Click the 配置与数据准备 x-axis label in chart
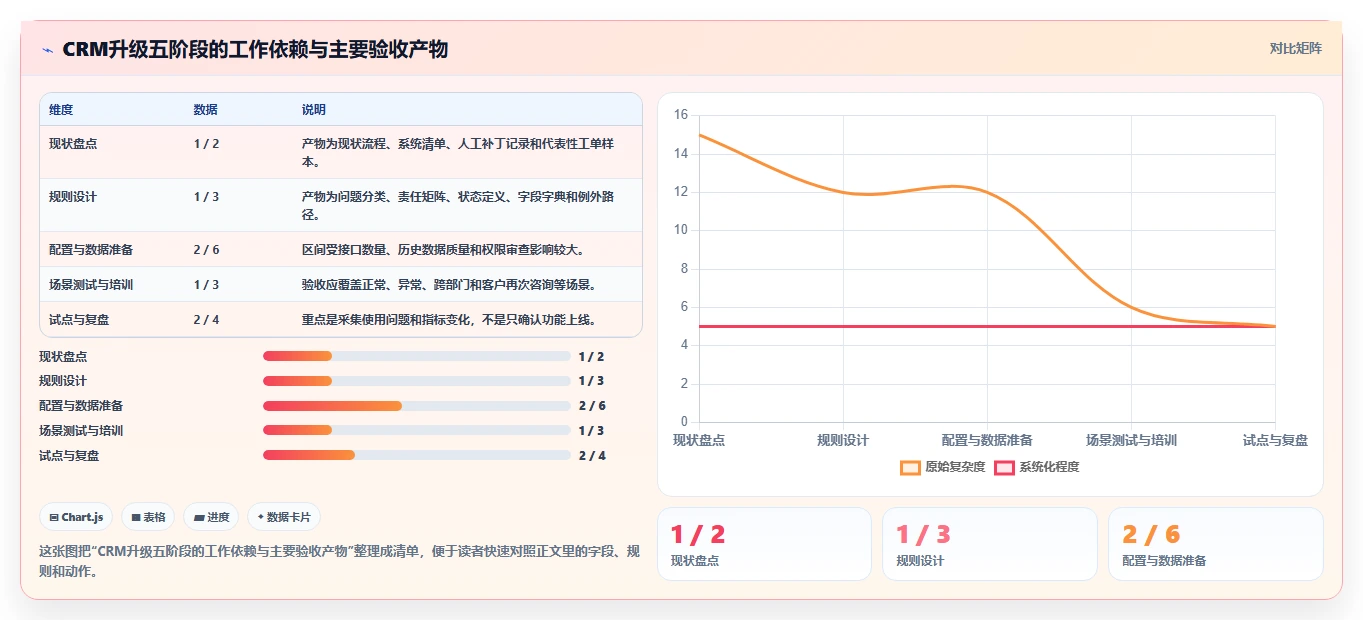The height and width of the screenshot is (620, 1363). [x=987, y=440]
